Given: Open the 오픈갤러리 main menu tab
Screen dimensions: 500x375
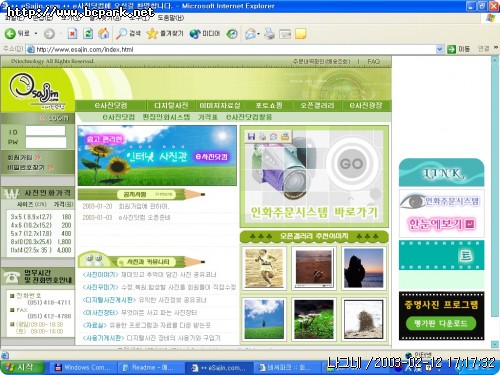Looking at the screenshot, I should 317,106.
